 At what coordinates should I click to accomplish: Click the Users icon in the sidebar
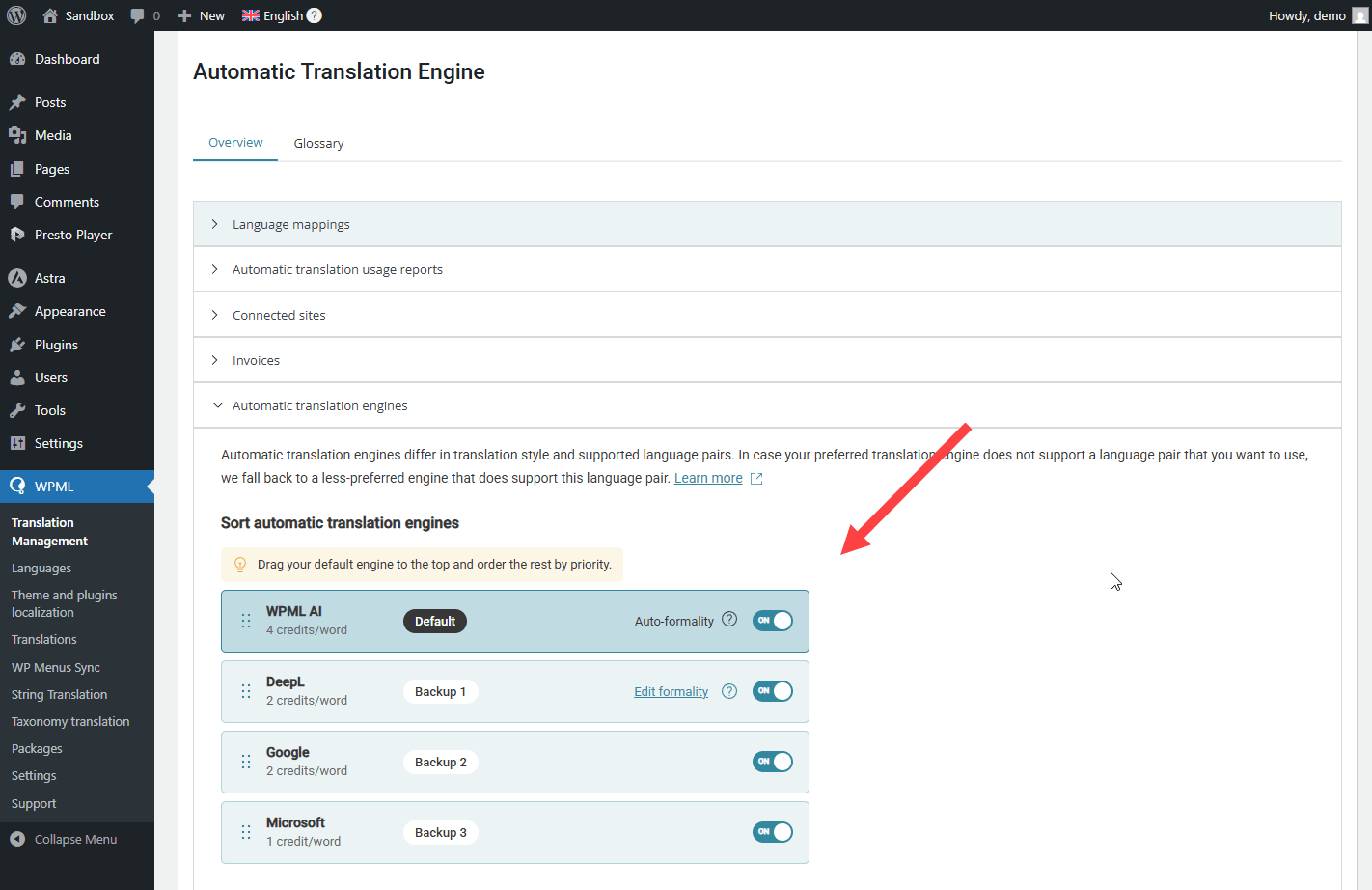pos(17,377)
